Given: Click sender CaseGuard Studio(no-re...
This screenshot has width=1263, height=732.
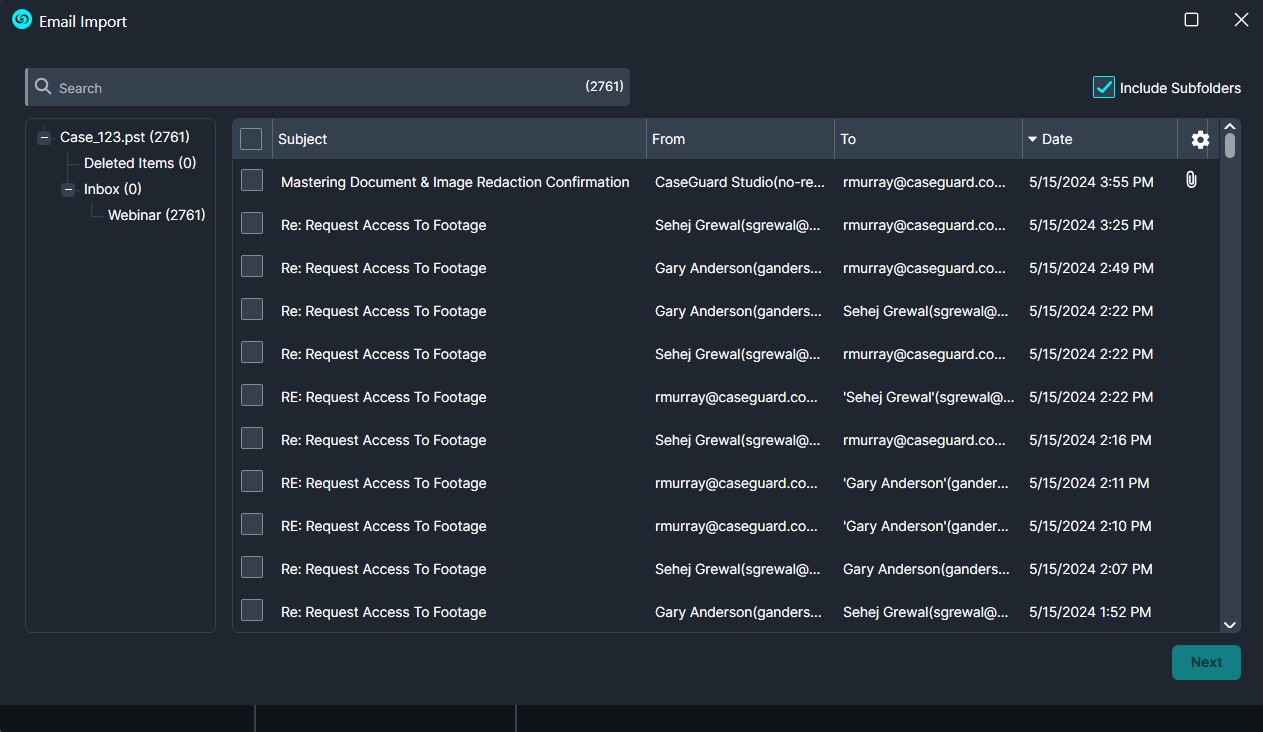Looking at the screenshot, I should coord(740,182).
